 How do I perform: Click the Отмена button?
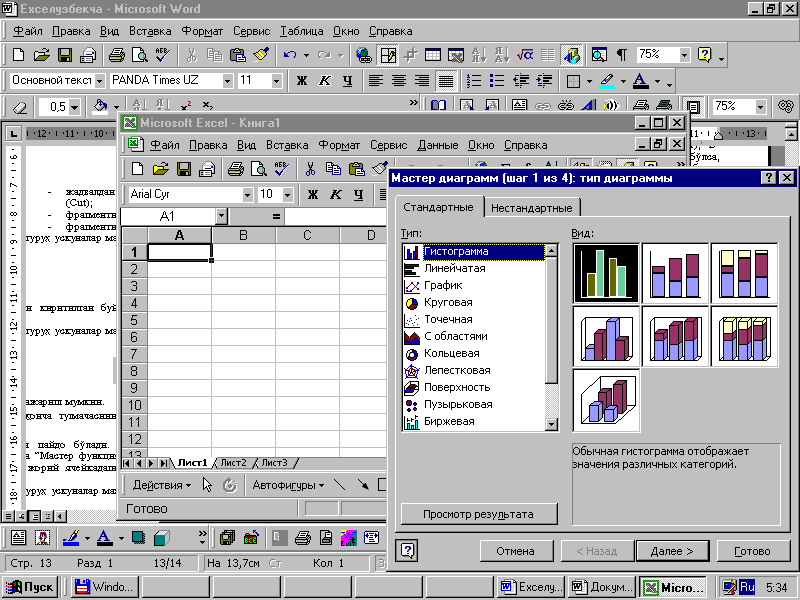point(515,551)
